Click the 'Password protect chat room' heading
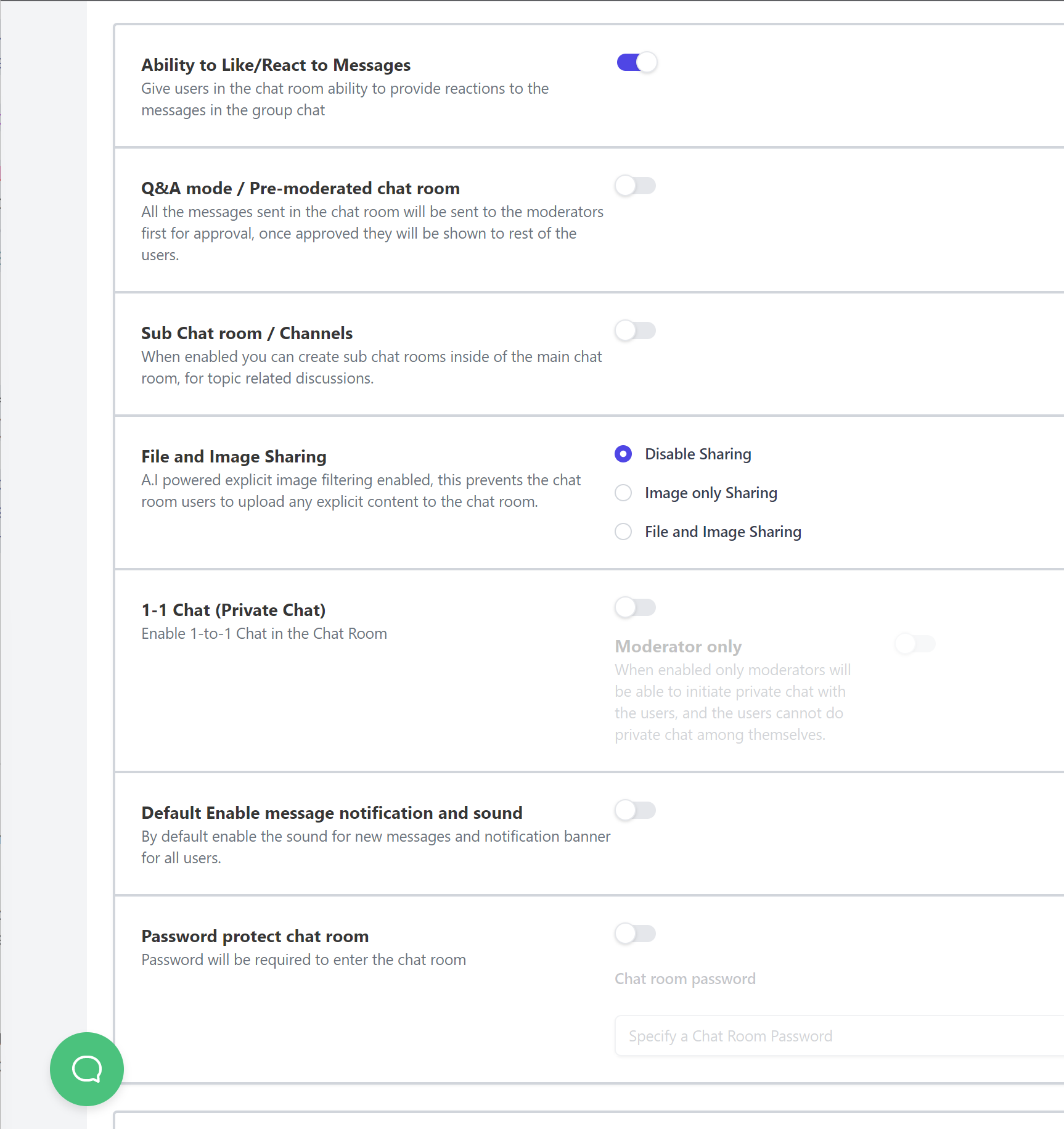The width and height of the screenshot is (1064, 1129). click(255, 936)
